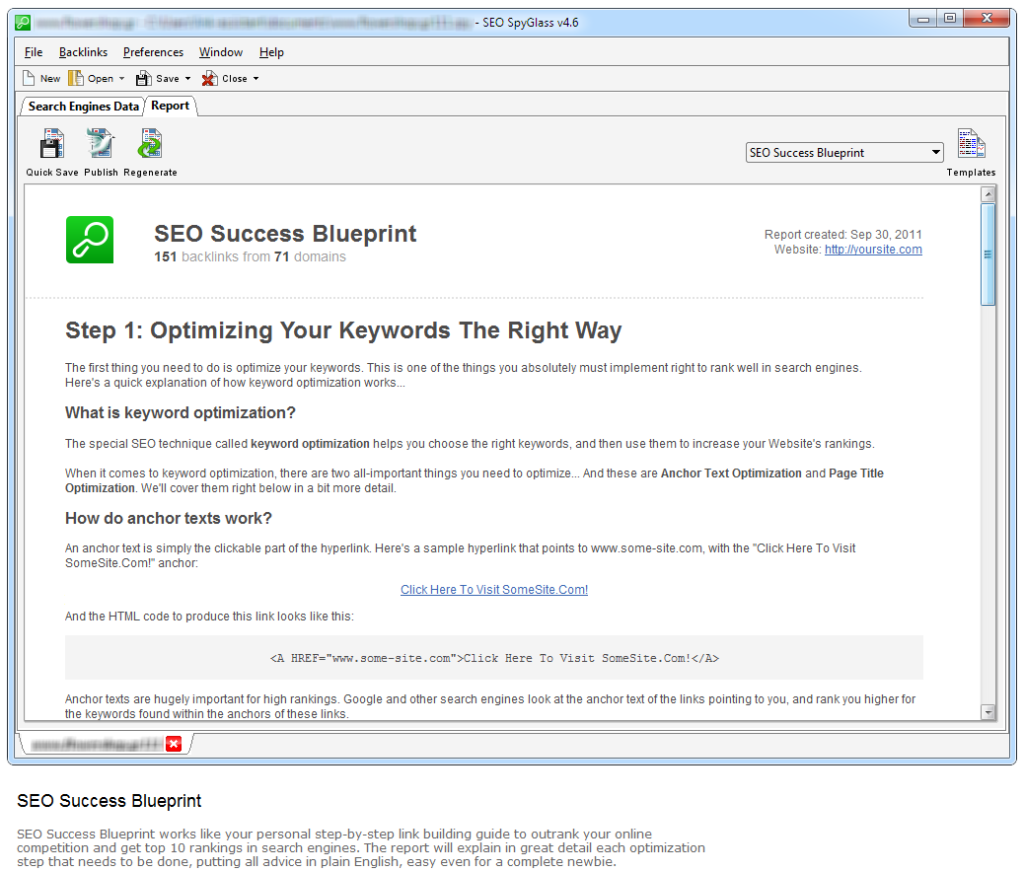Click the SEO SpyGlass title bar app icon
This screenshot has height=872, width=1024.
click(x=23, y=23)
